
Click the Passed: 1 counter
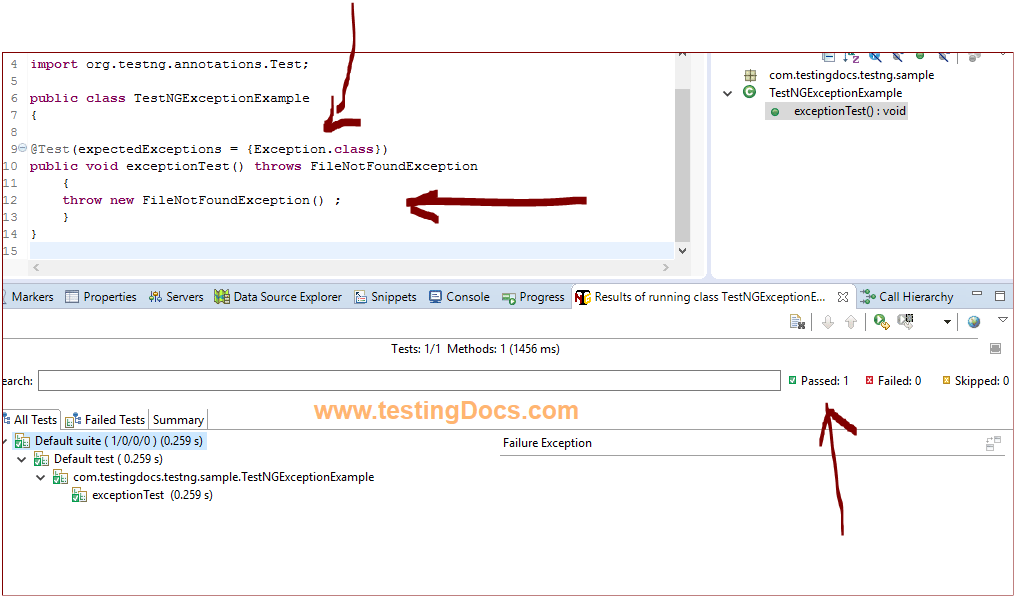(x=820, y=380)
